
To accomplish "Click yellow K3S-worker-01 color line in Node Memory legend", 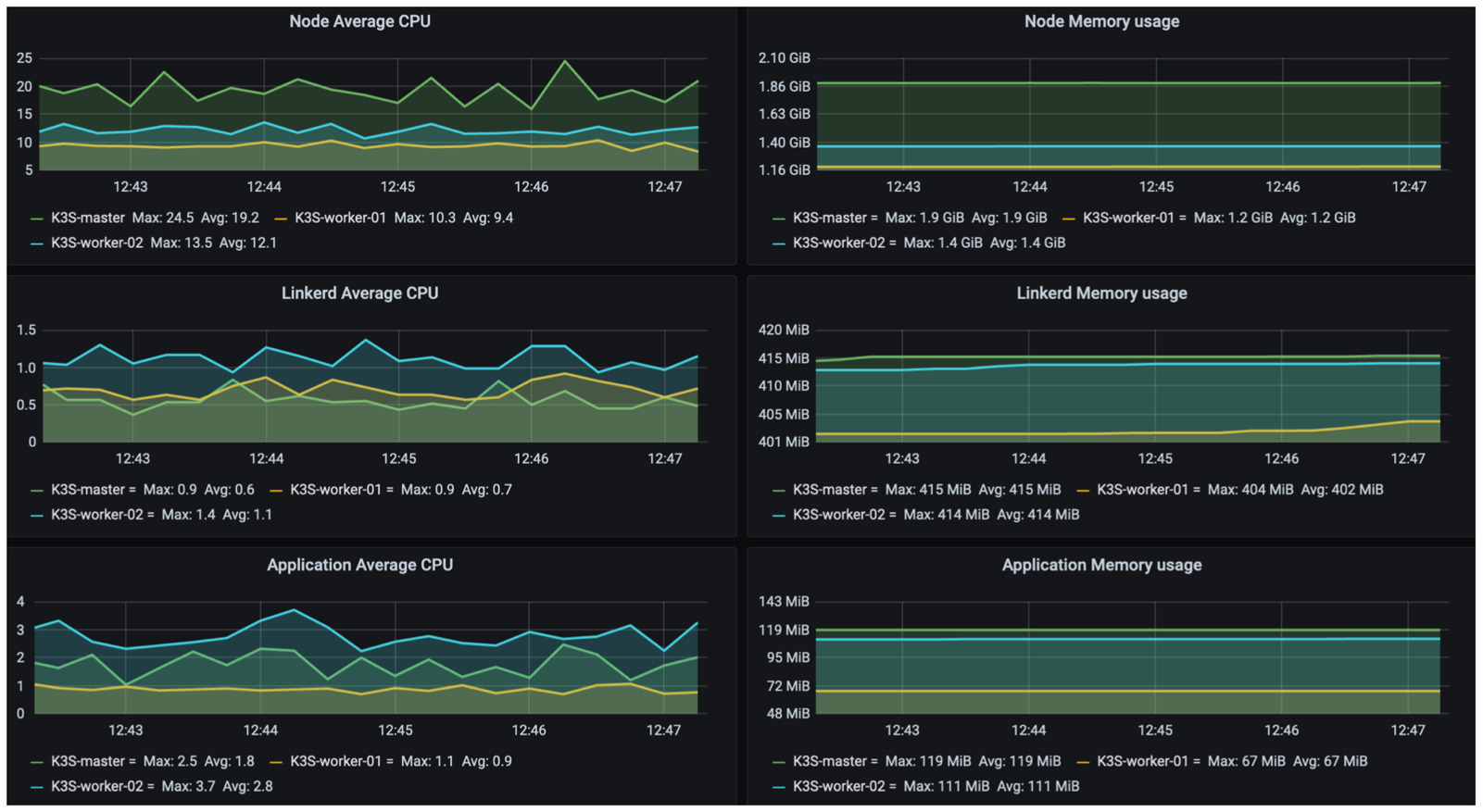I will pyautogui.click(x=1069, y=219).
